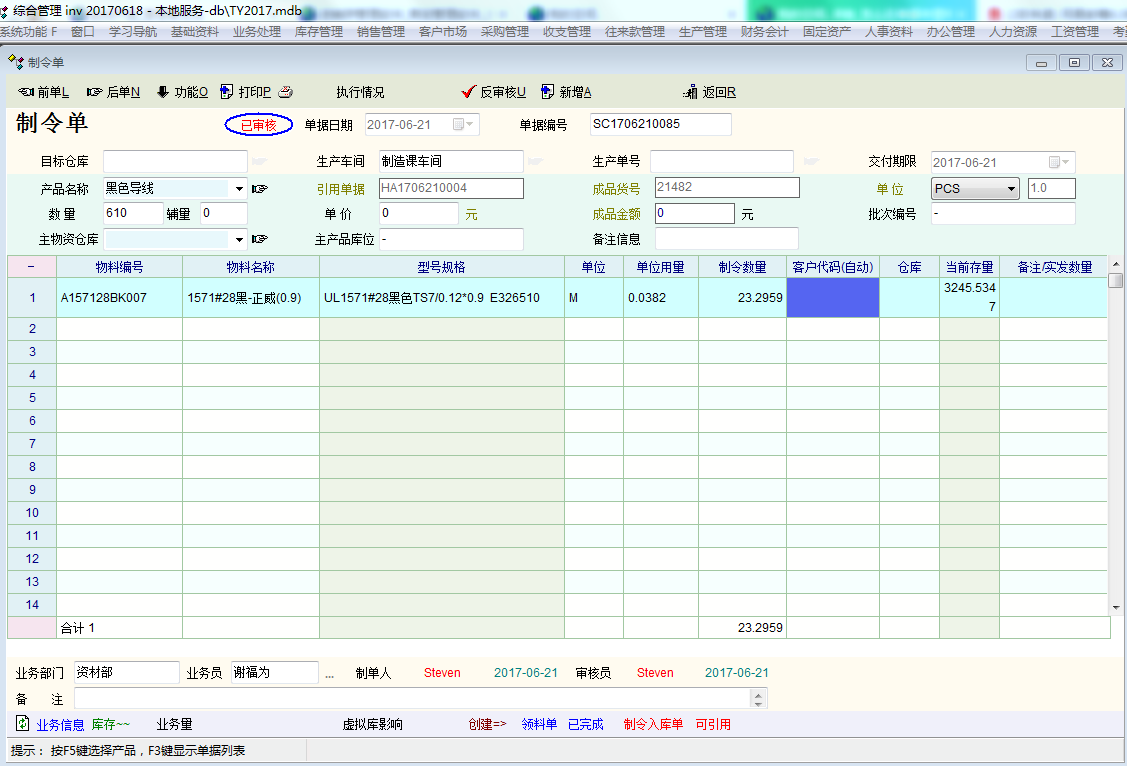This screenshot has height=766, width=1127.
Task: Open the 库存管理 menu
Action: [x=318, y=32]
